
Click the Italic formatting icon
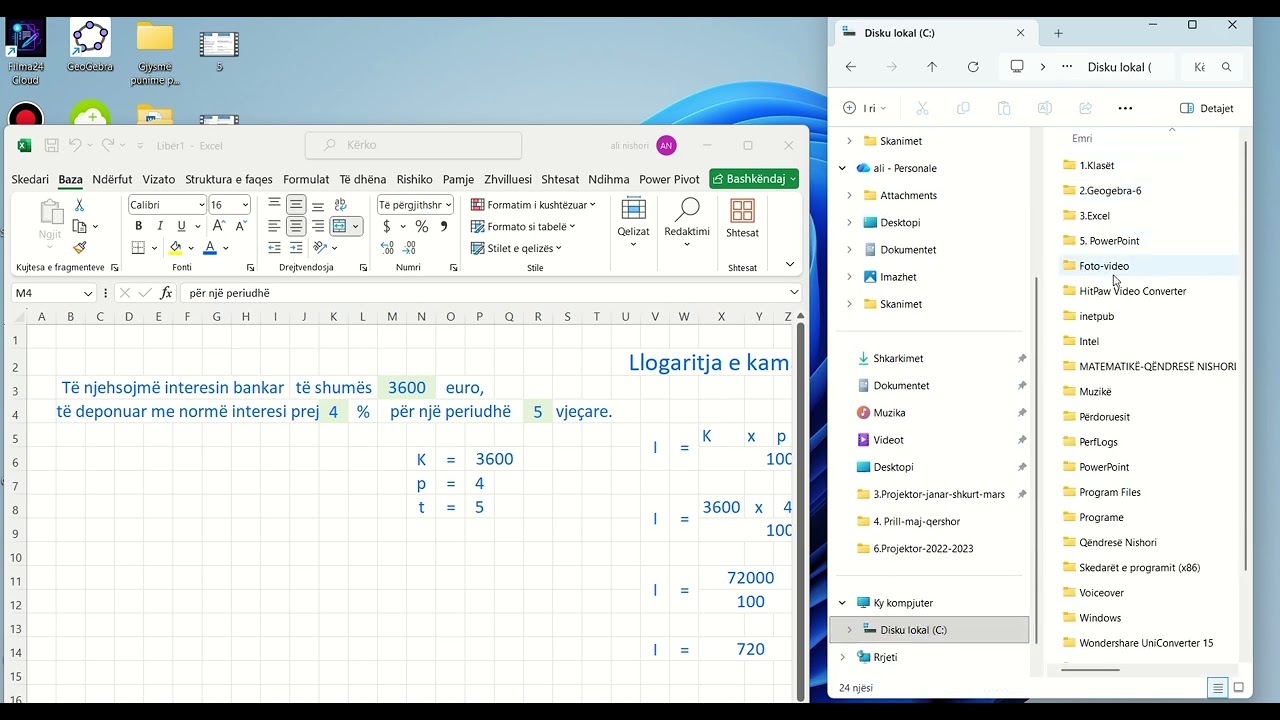tap(160, 226)
